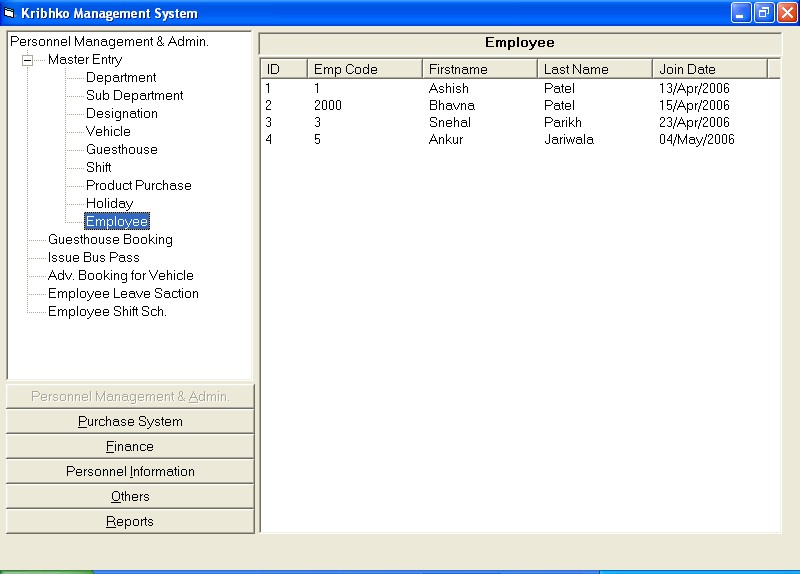The image size is (800, 574).
Task: Open Sub Department tree entry
Action: click(134, 96)
